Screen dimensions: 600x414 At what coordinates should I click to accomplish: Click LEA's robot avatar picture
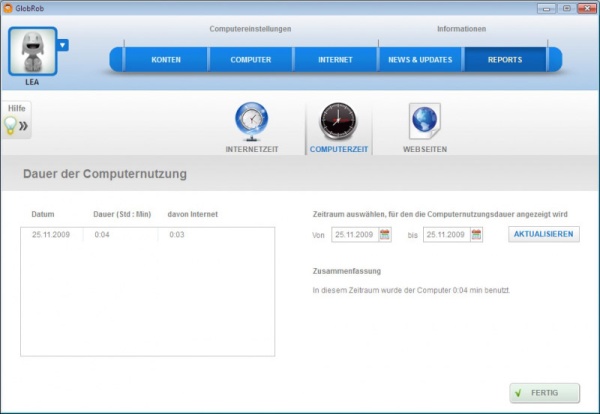33,51
